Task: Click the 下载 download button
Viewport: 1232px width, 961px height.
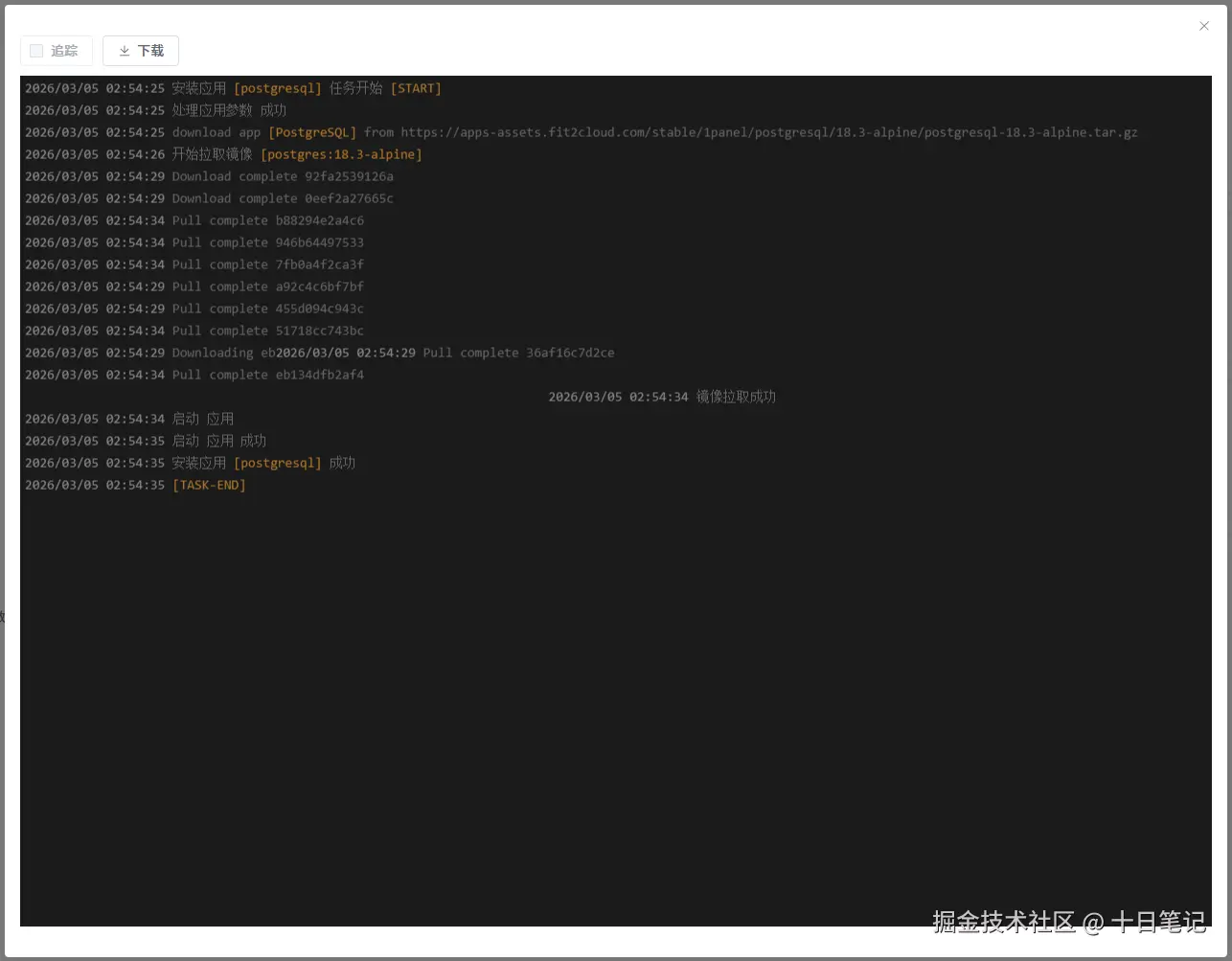Action: click(141, 51)
